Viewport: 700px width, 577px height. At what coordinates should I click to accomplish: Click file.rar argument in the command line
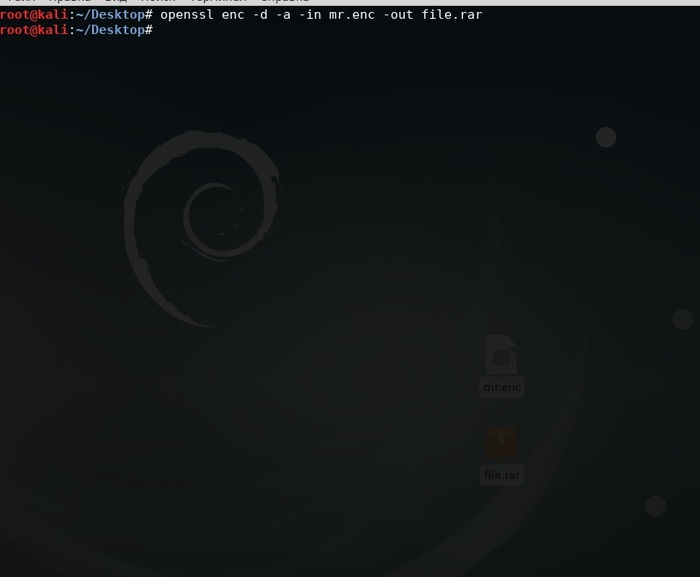452,15
